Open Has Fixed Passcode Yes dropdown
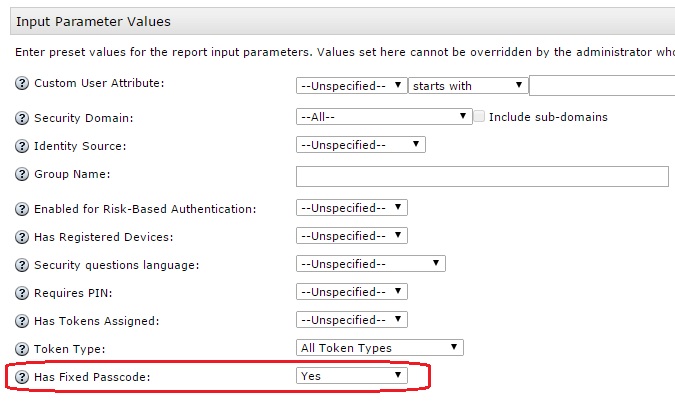675x402 pixels. pos(352,376)
